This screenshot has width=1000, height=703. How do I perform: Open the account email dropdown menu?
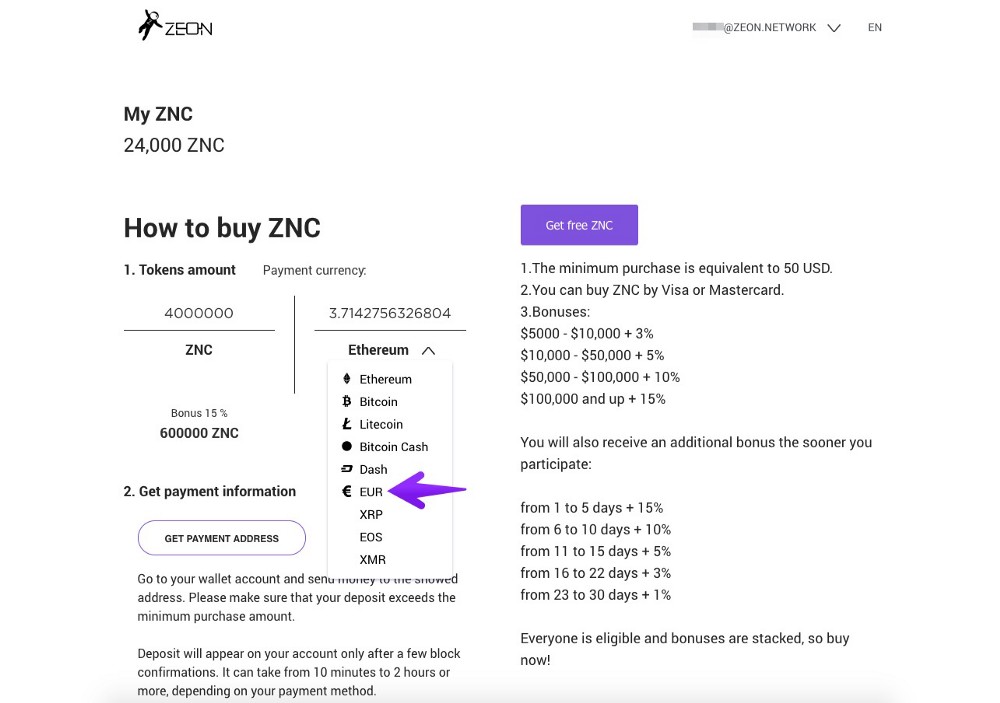[834, 28]
